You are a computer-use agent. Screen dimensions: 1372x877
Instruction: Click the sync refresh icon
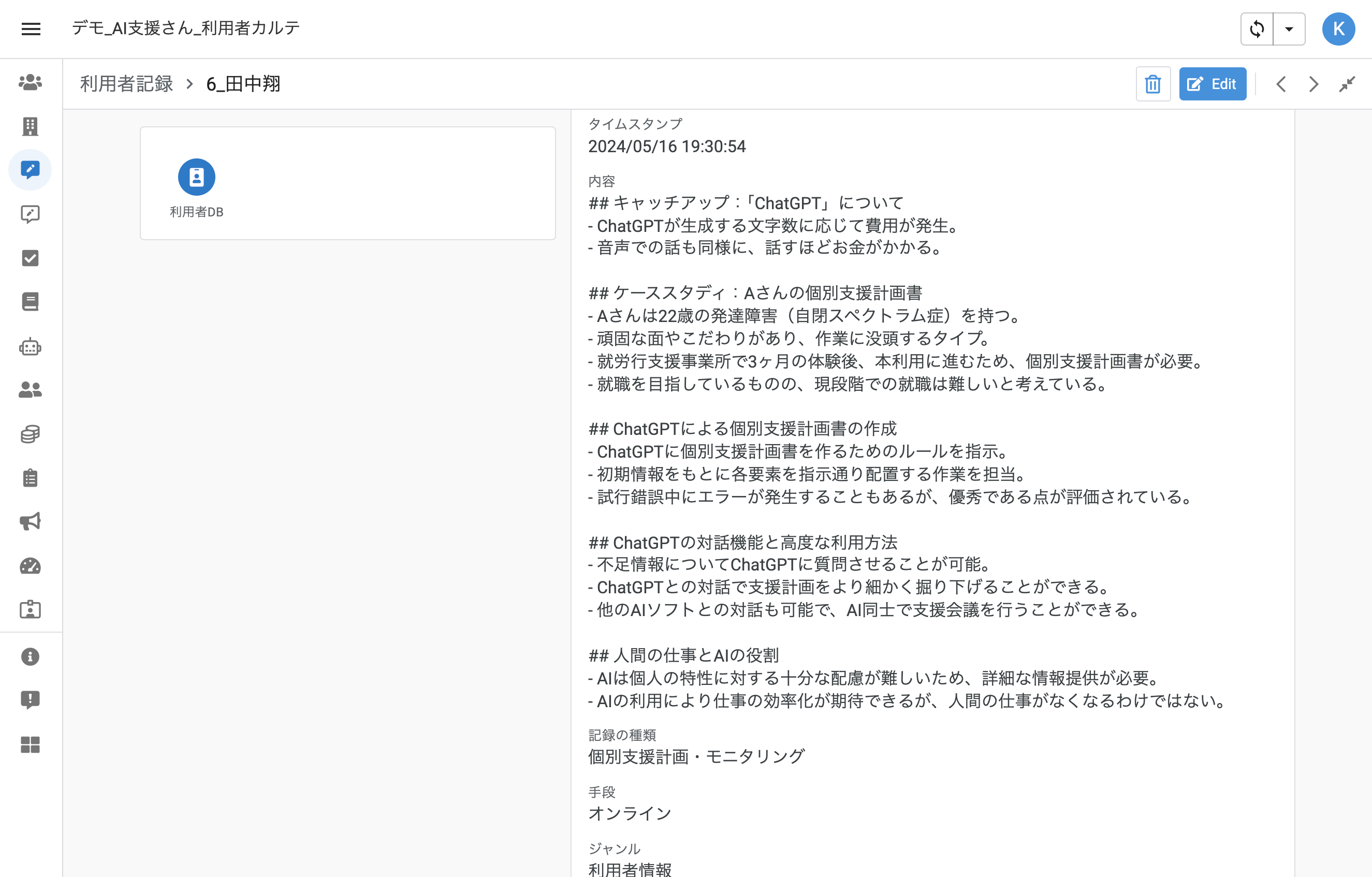click(1257, 28)
